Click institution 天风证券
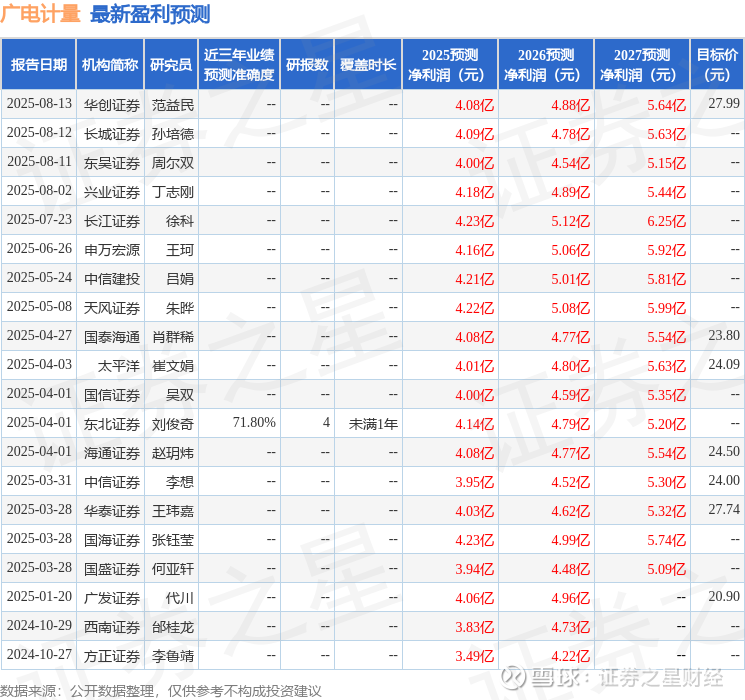Screen dimensions: 745x700 tap(112, 308)
